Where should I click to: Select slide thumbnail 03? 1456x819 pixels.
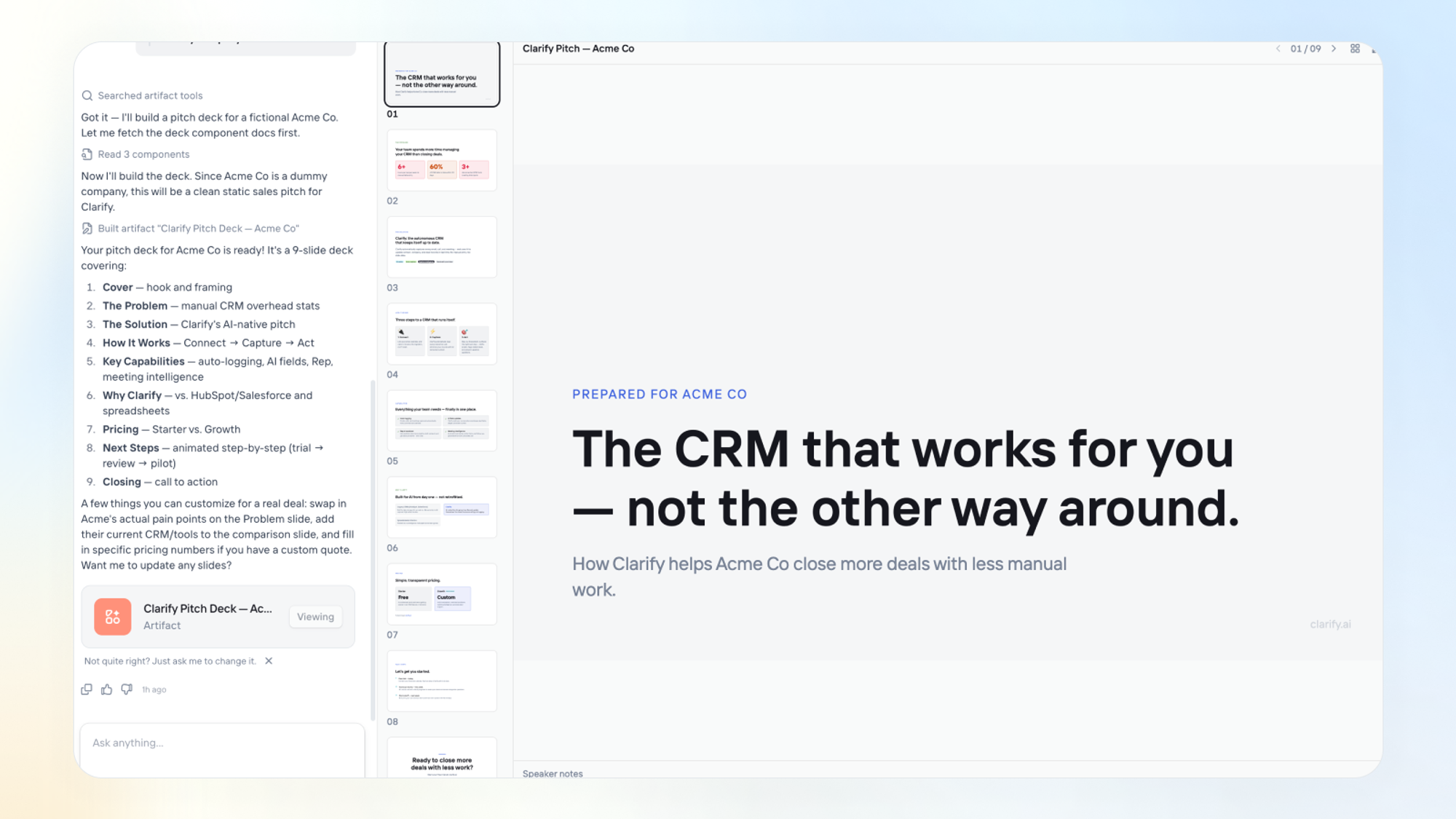coord(442,247)
